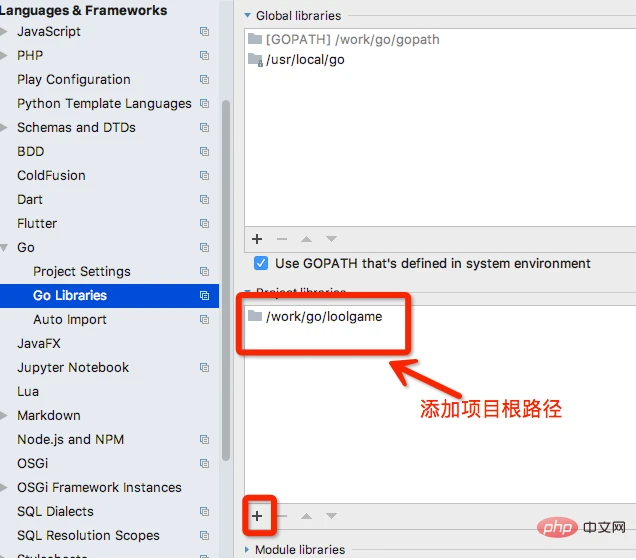Collapse the Global libraries section
This screenshot has width=636, height=560.
click(247, 15)
